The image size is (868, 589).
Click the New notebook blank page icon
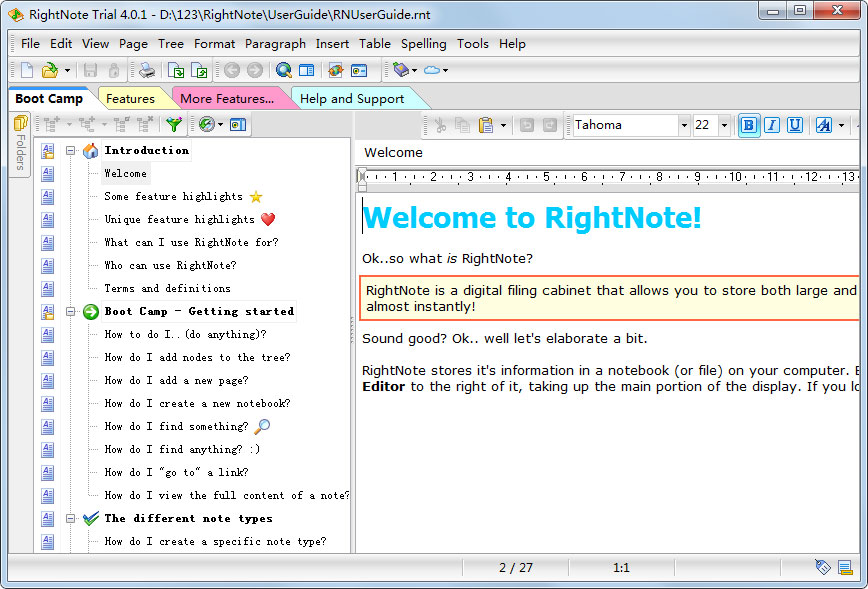(x=27, y=70)
